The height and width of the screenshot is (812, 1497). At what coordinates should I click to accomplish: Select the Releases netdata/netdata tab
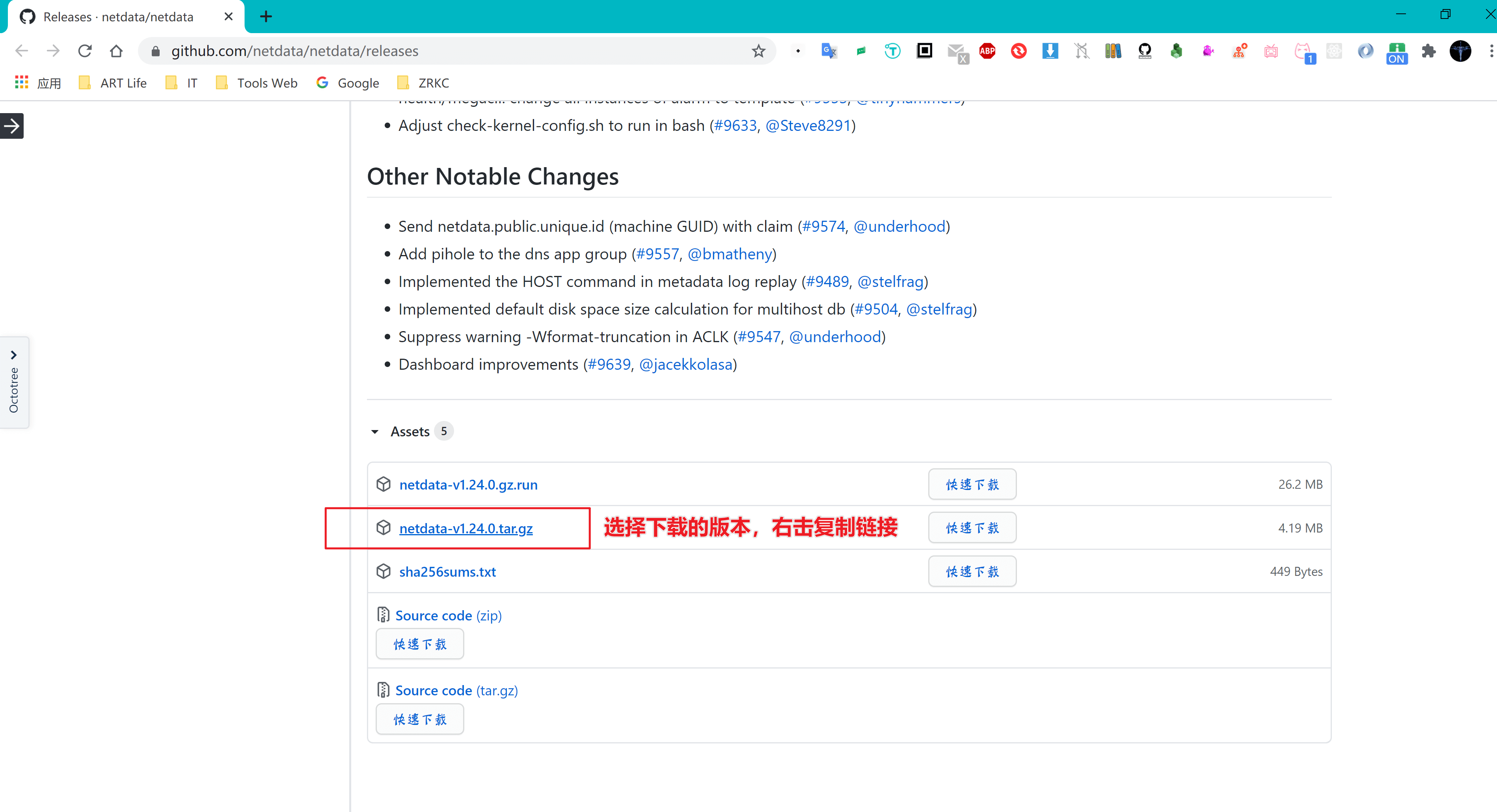(x=119, y=17)
